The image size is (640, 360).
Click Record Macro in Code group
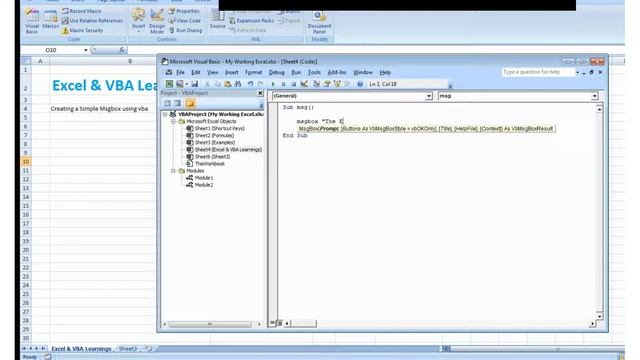[x=82, y=11]
